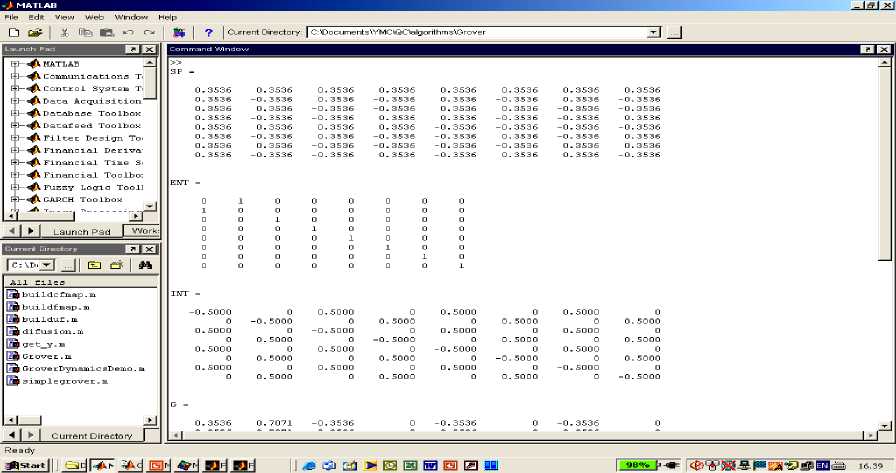
Task: Select file GroverDynamicsDemo.m
Action: point(83,368)
